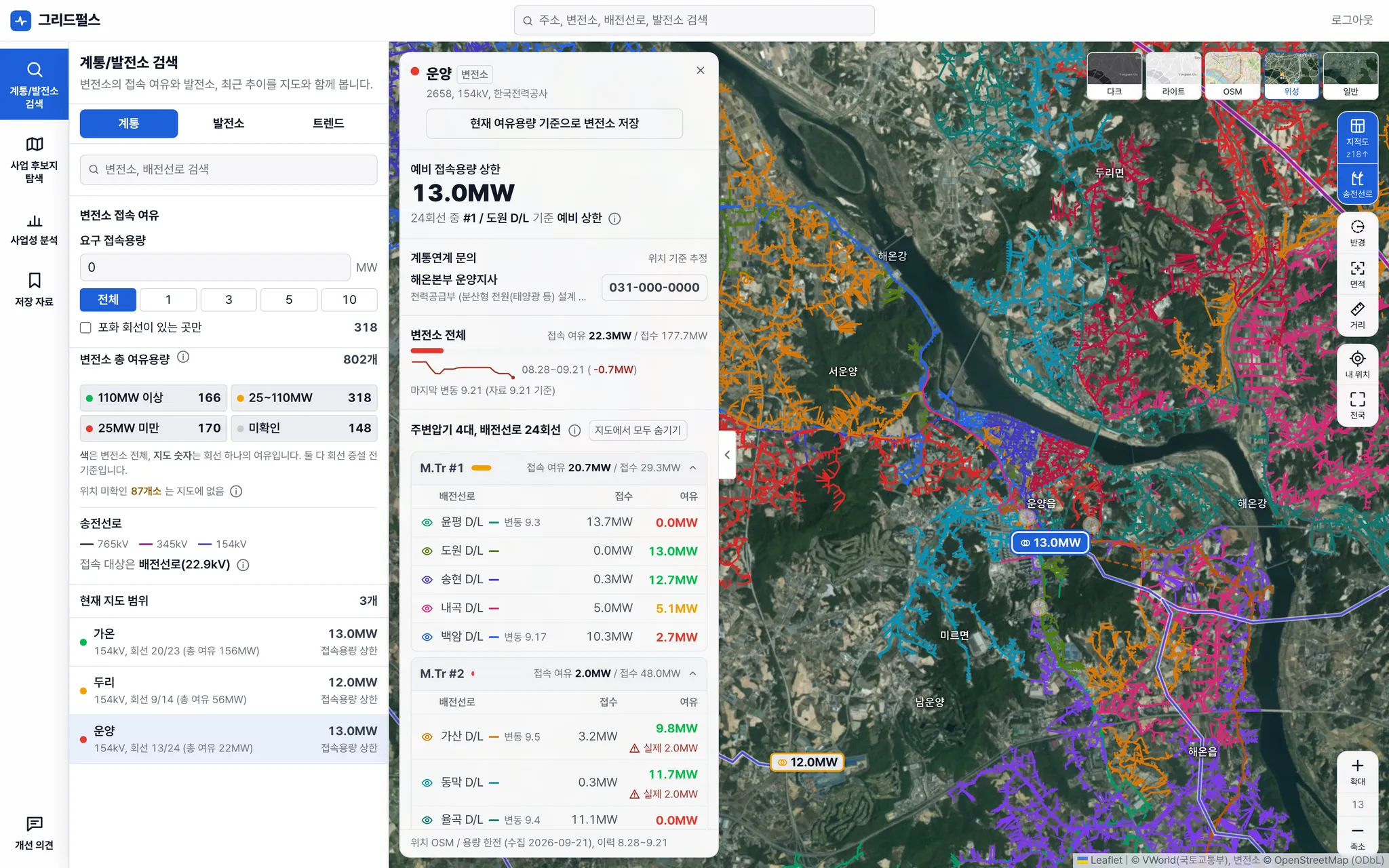Image resolution: width=1389 pixels, height=868 pixels.
Task: Toggle the 송전선로 transmission line layer
Action: pyautogui.click(x=1357, y=184)
